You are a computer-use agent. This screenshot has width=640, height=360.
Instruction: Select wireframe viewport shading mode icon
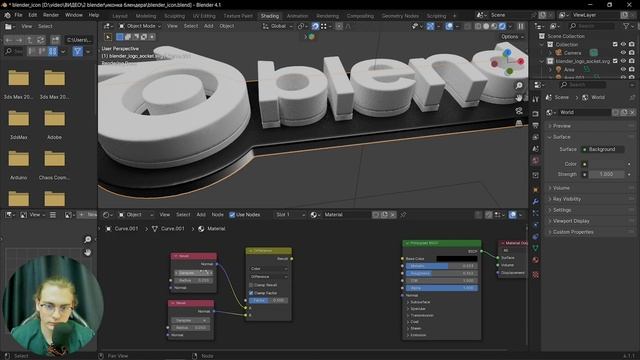pyautogui.click(x=478, y=26)
